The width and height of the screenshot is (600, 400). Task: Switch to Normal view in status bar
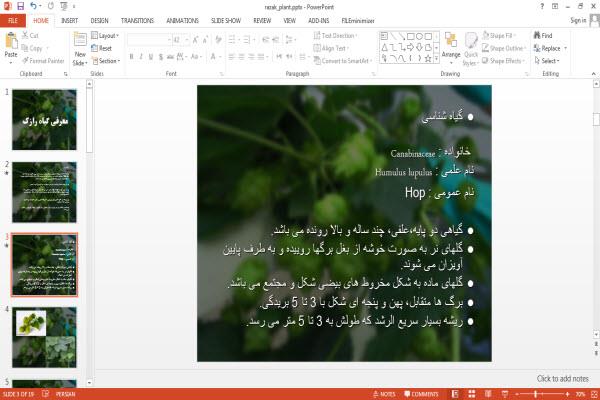pos(455,394)
